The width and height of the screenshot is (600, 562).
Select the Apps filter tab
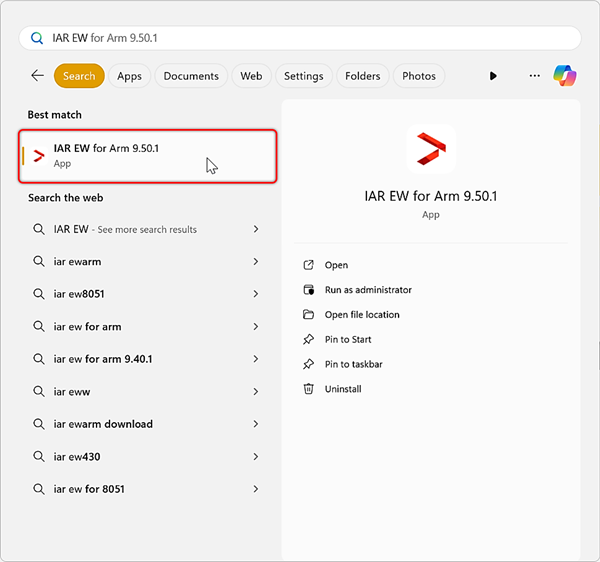point(129,76)
